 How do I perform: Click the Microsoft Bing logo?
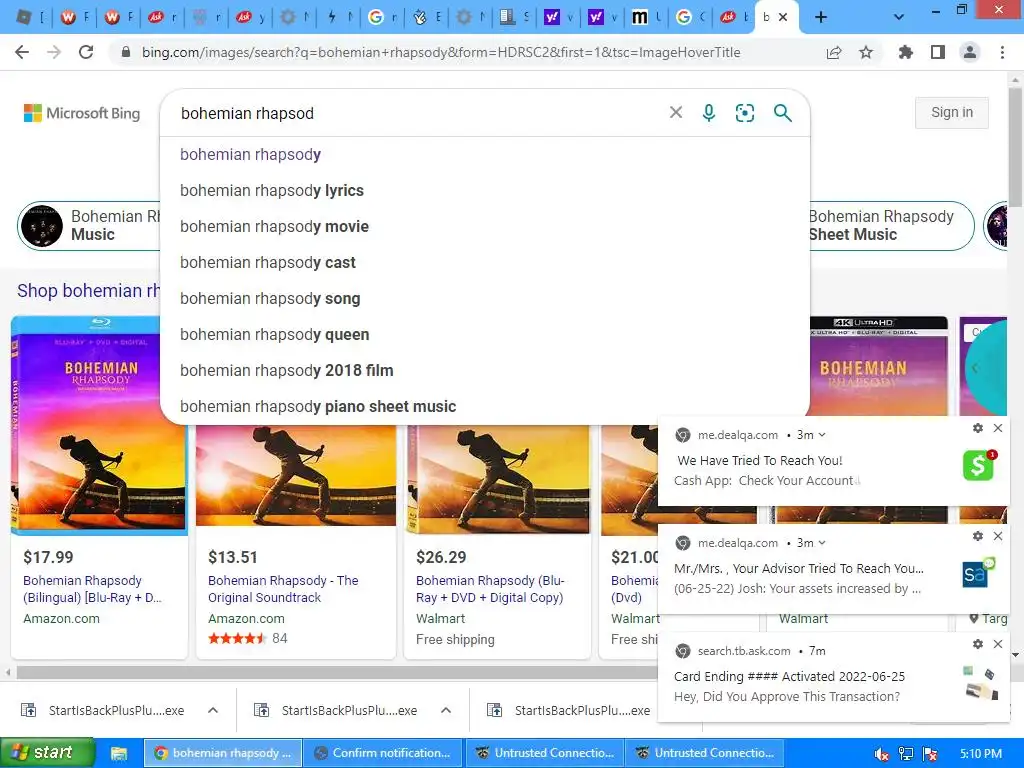coord(82,113)
